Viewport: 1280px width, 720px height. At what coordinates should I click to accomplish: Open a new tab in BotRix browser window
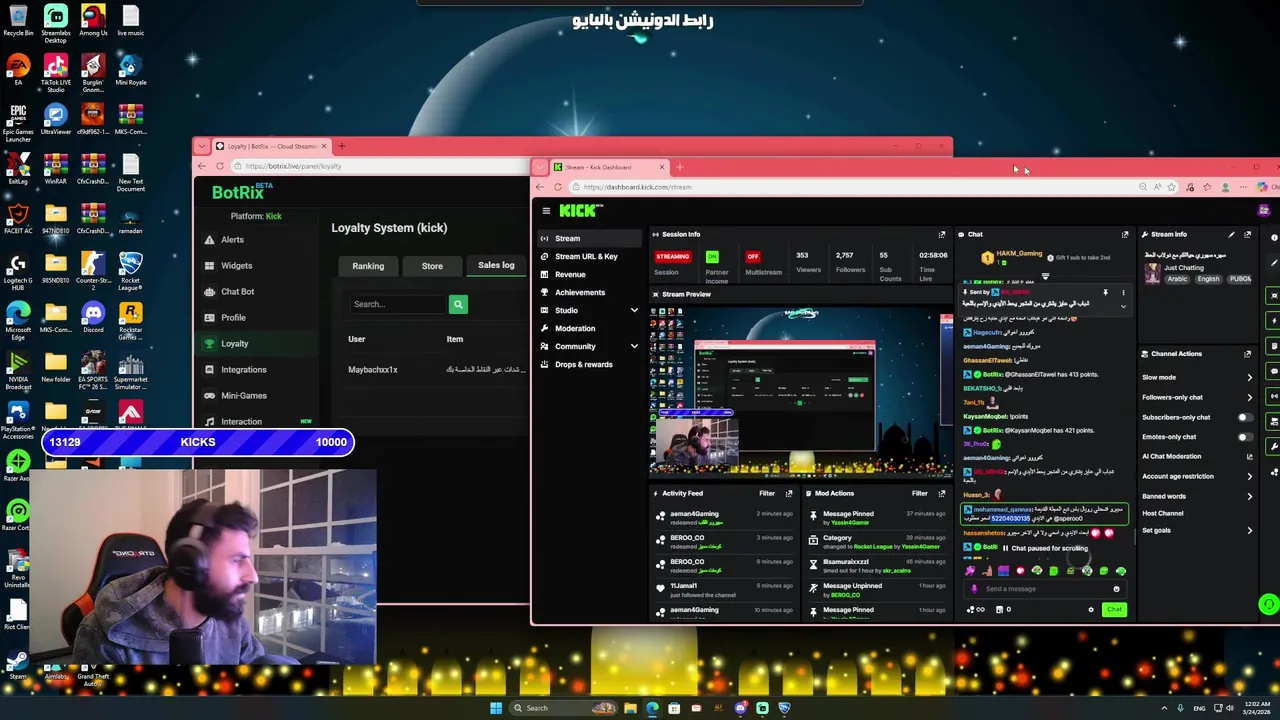pyautogui.click(x=341, y=146)
